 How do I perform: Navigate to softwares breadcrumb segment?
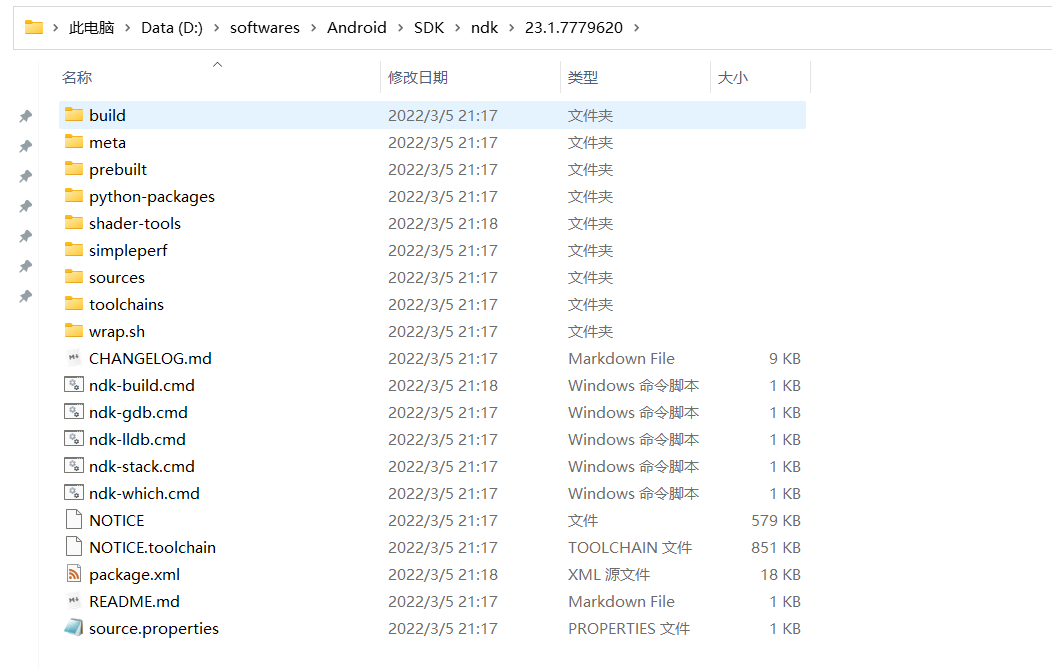(265, 28)
